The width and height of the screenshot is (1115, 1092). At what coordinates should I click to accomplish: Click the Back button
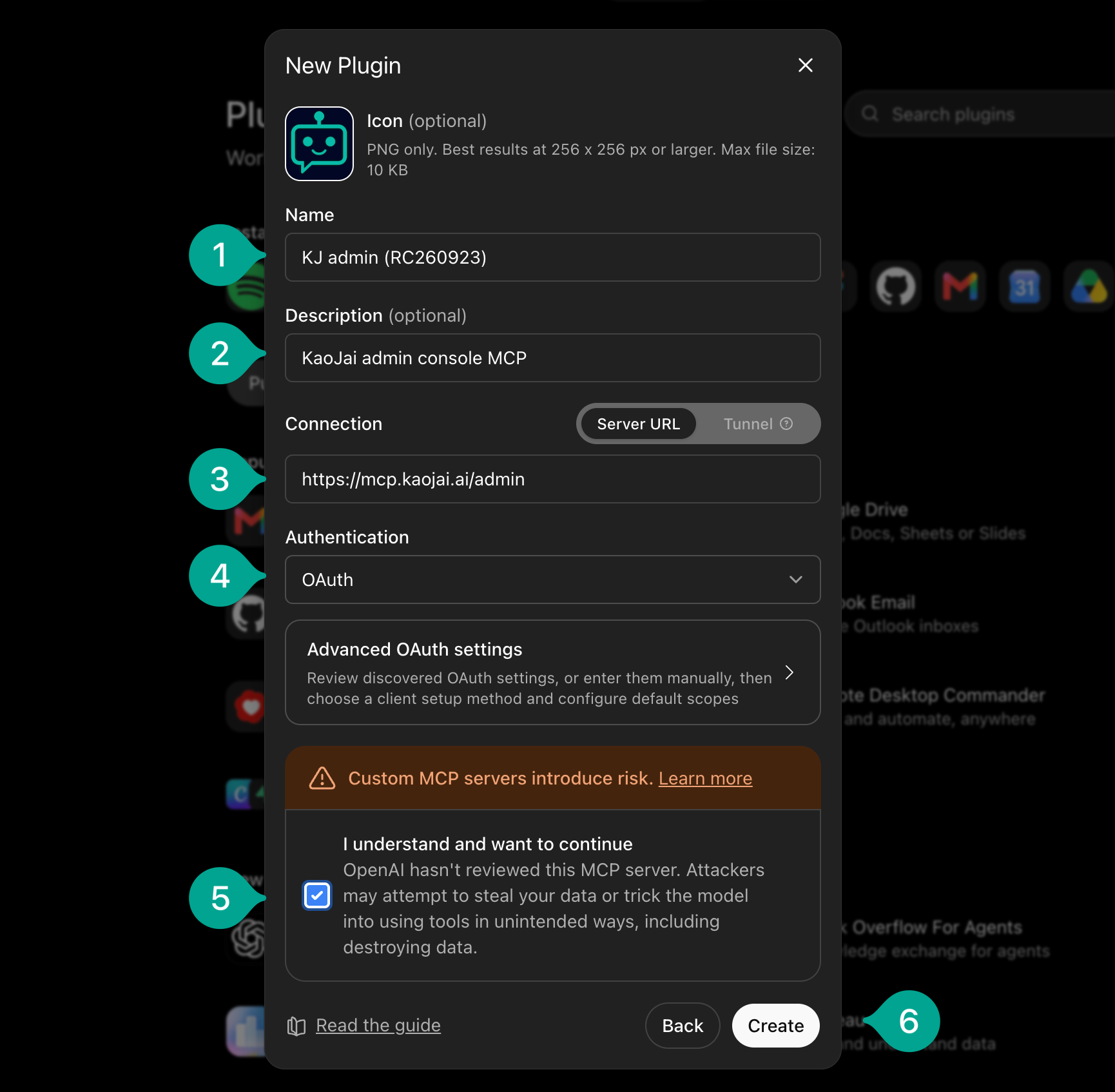tap(683, 1026)
